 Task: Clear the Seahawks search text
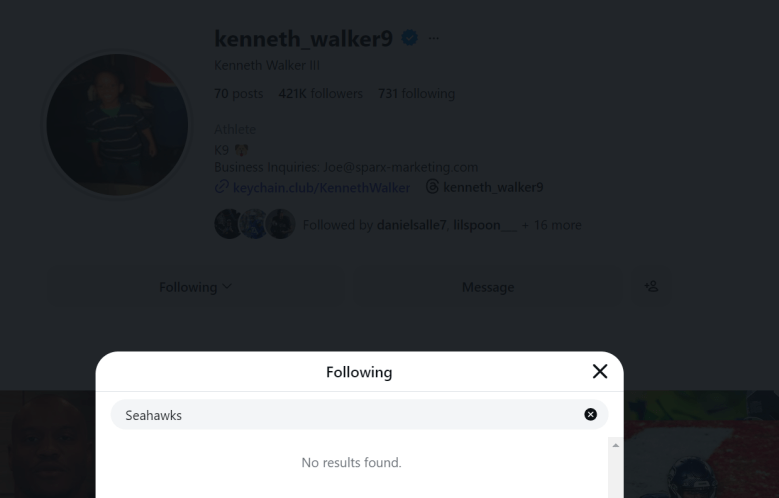tap(590, 414)
